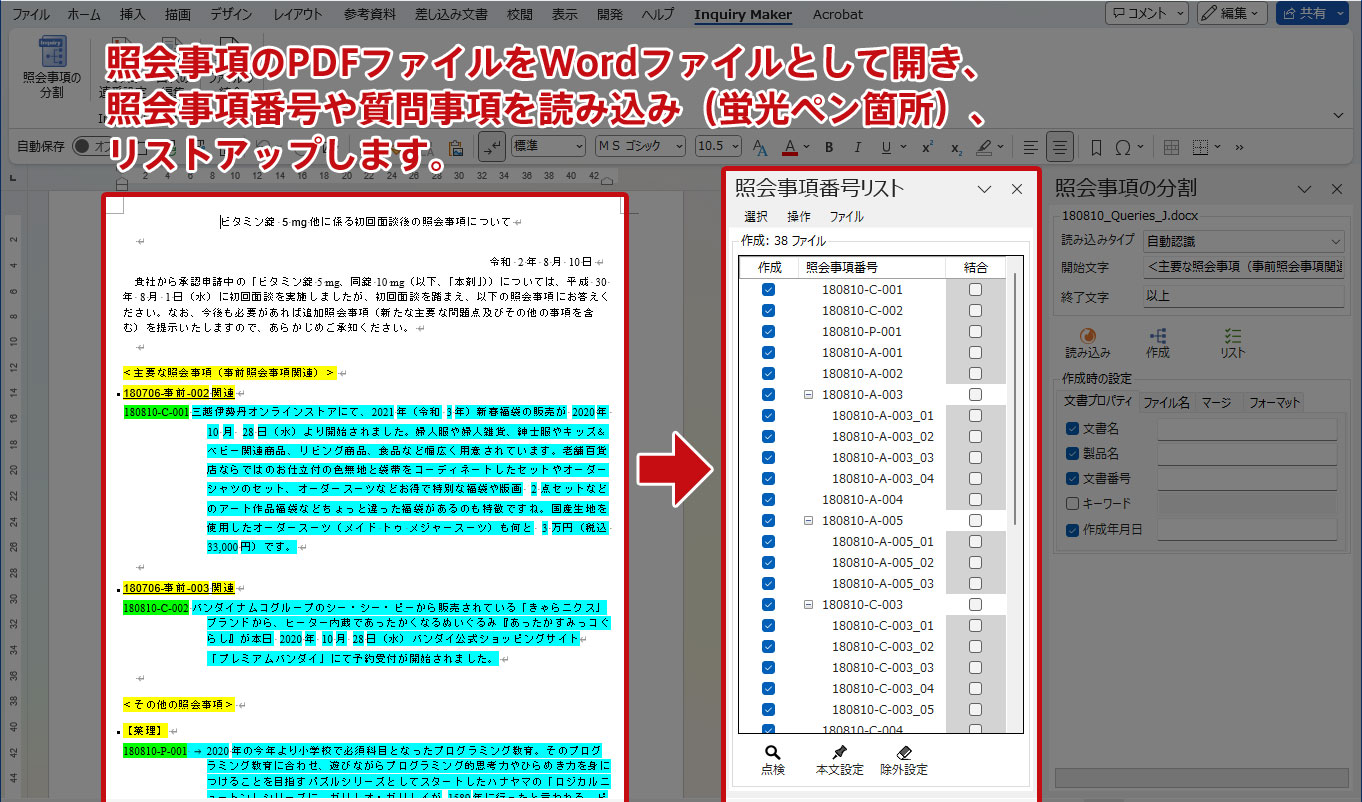Open the Acrobat ribbon tab
The height and width of the screenshot is (802, 1362).
click(836, 14)
